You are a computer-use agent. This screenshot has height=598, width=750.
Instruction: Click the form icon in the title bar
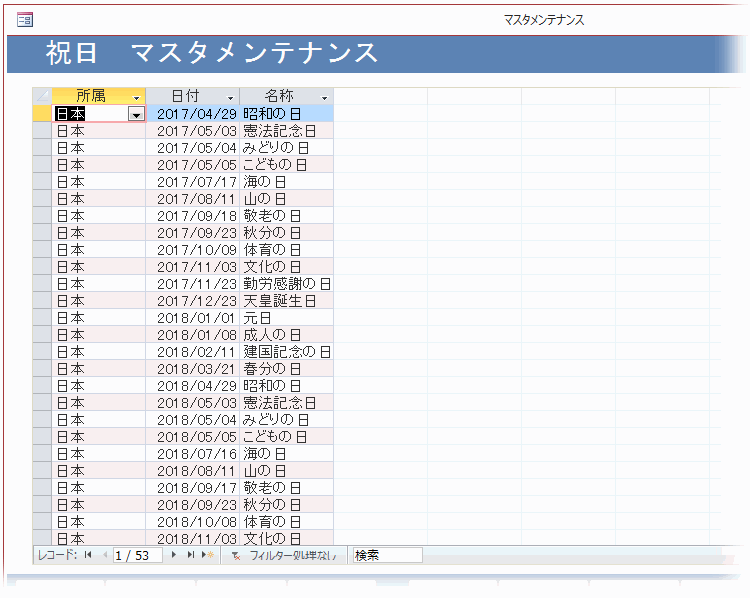coord(25,19)
